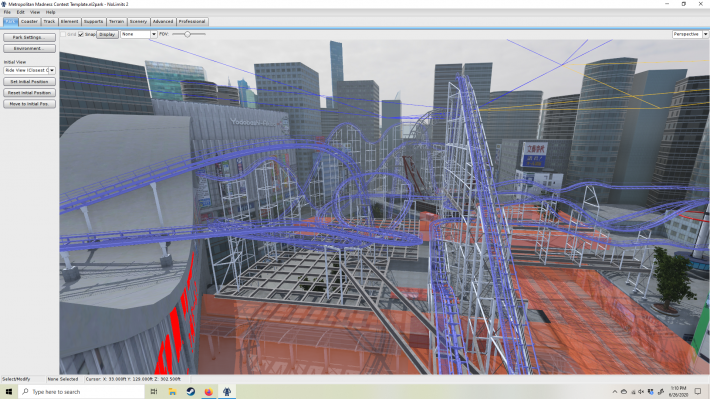The height and width of the screenshot is (399, 710).
Task: Click the Park Settings button
Action: point(29,37)
